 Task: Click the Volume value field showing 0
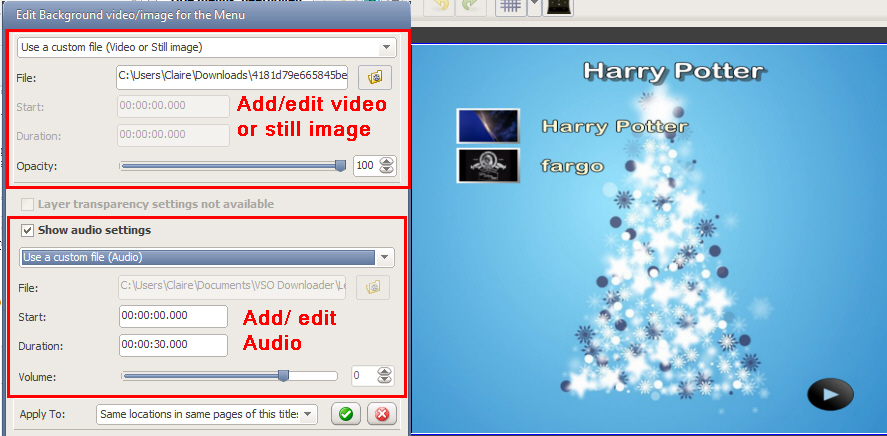364,375
